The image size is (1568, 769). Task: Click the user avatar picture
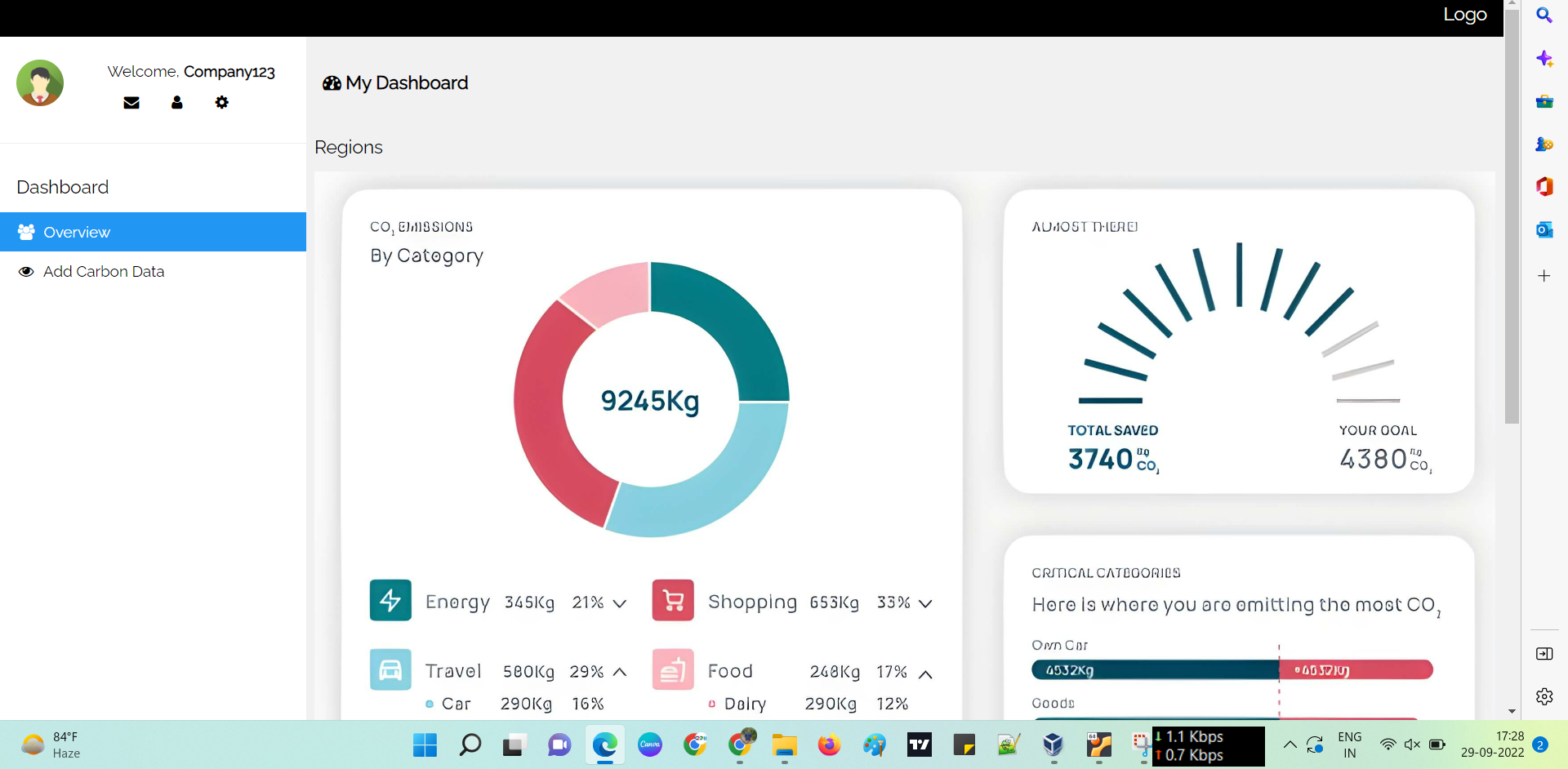point(40,82)
